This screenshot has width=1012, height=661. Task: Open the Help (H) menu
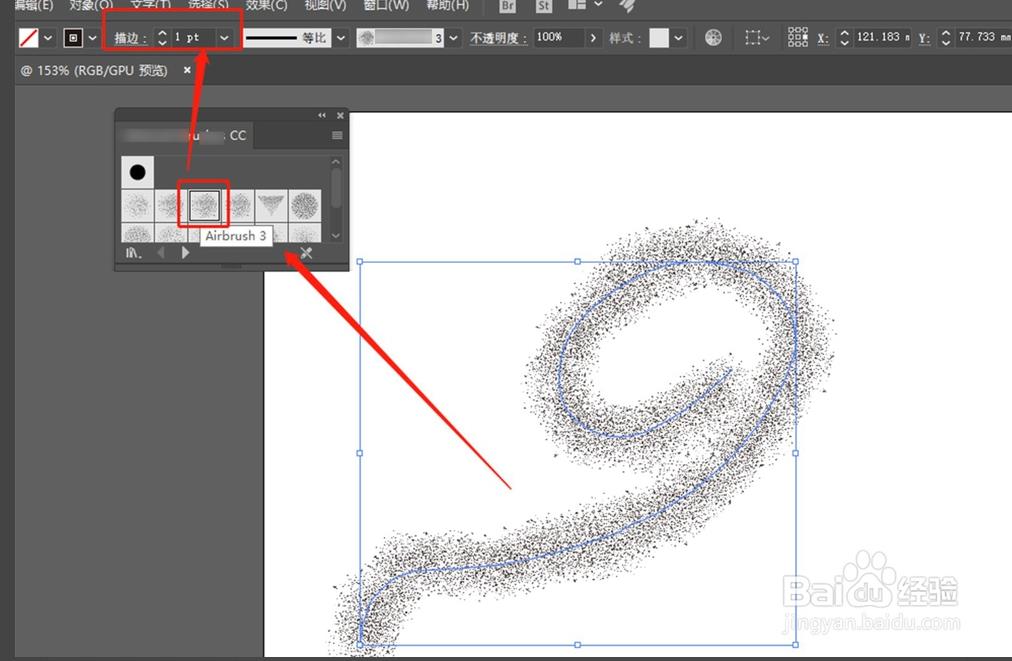tap(447, 5)
